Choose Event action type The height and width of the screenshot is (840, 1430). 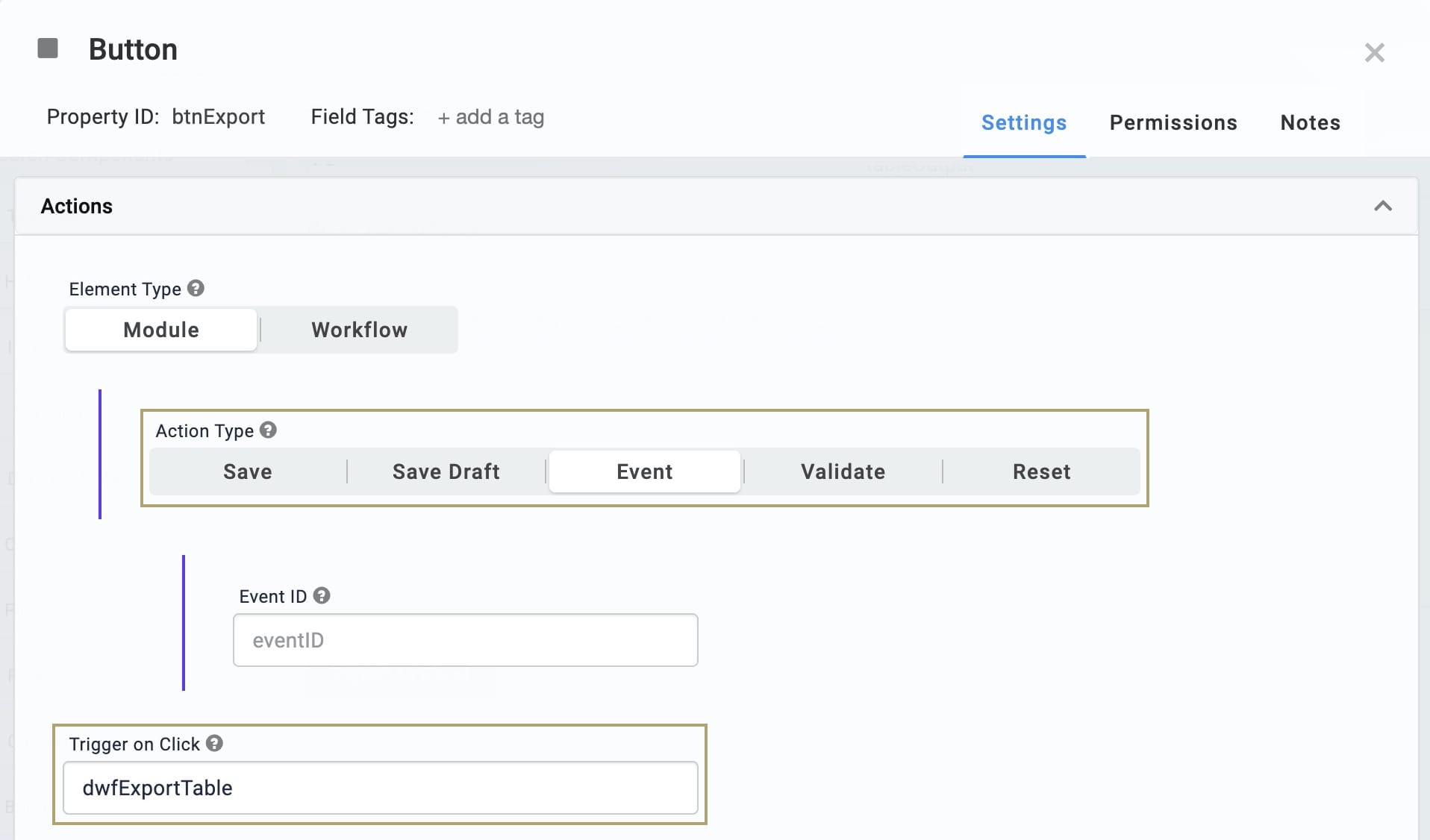pos(645,471)
